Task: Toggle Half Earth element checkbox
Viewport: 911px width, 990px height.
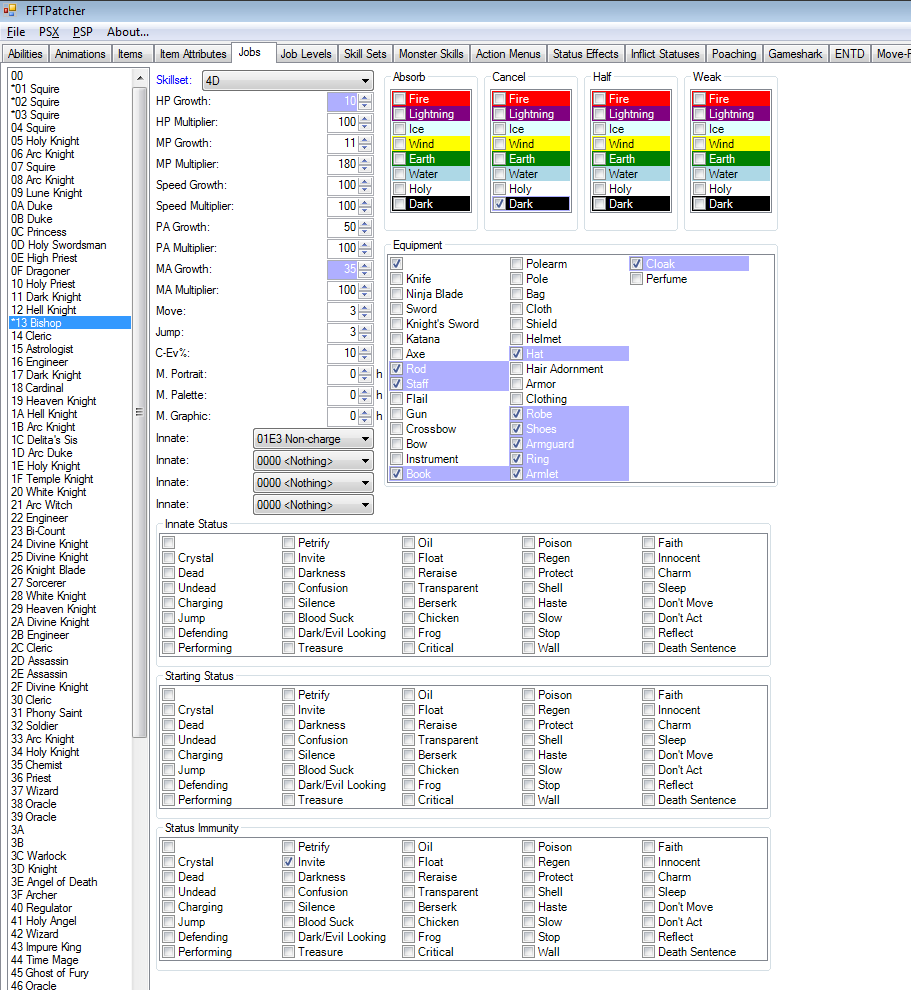Action: (600, 159)
